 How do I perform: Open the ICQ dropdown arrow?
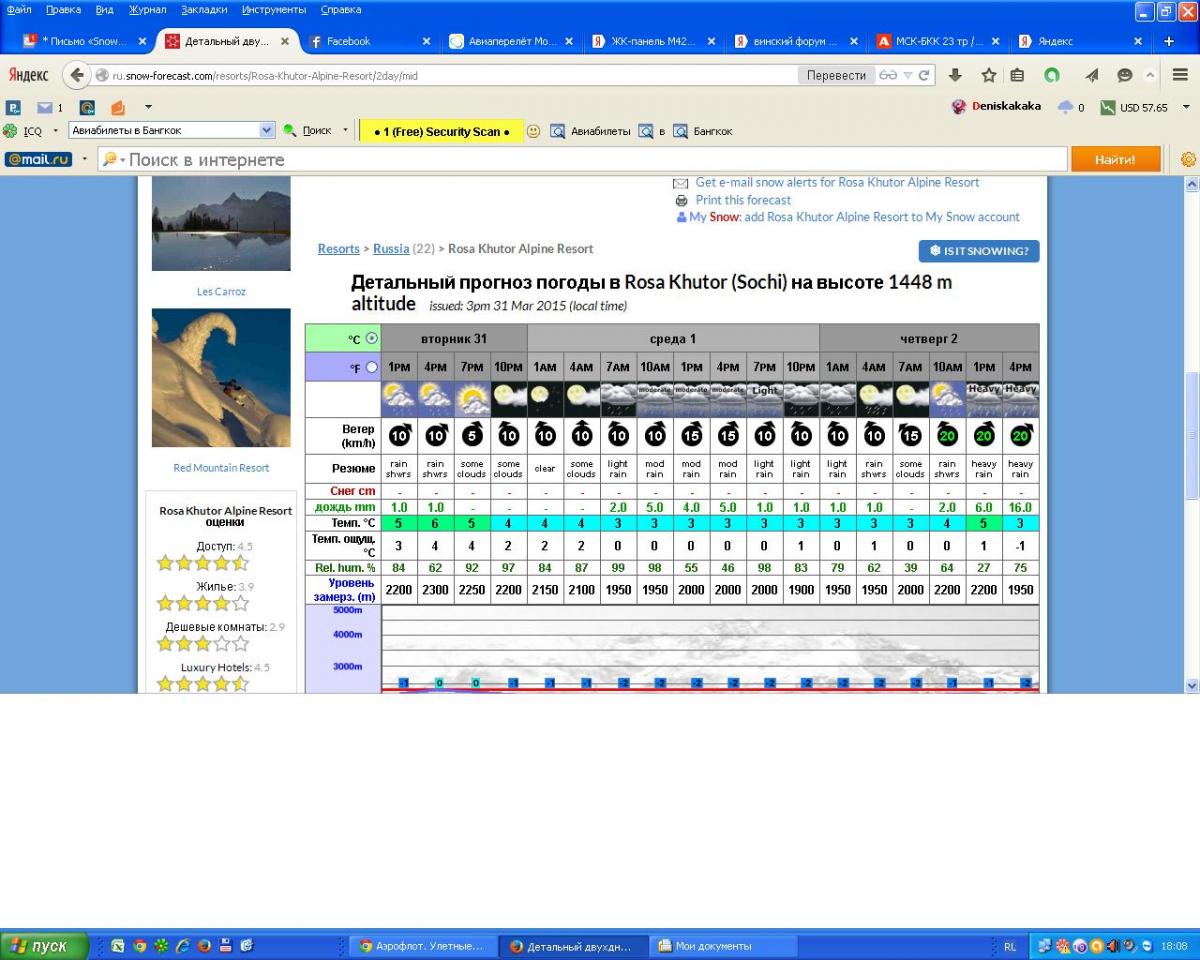coord(55,130)
